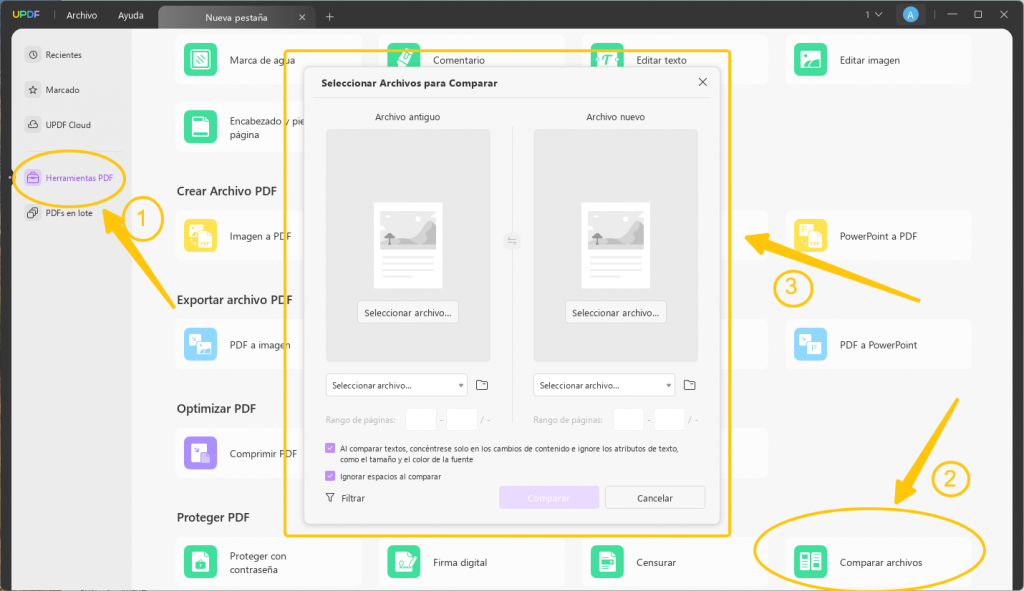This screenshot has height=591, width=1024.
Task: Click the Rango de páginas input field
Action: click(424, 419)
